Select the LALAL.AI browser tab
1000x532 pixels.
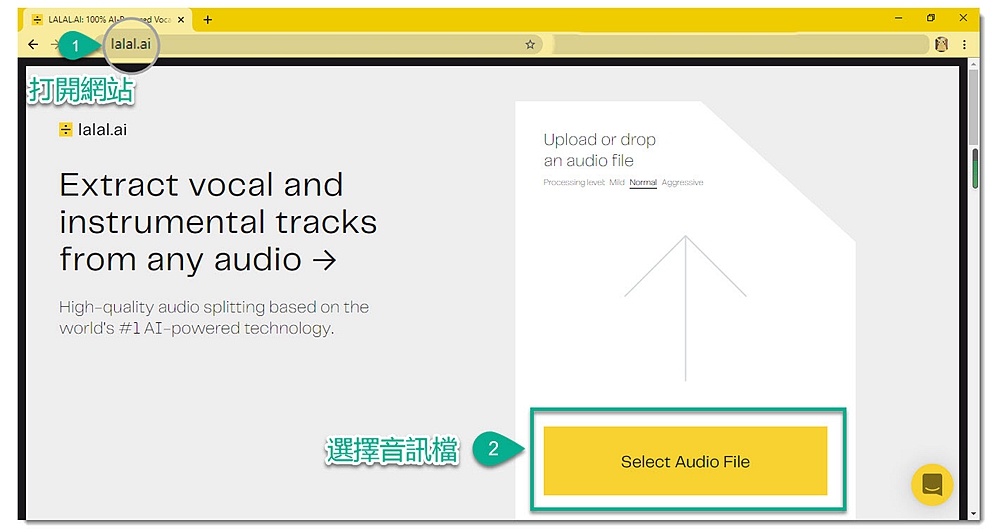click(x=107, y=20)
